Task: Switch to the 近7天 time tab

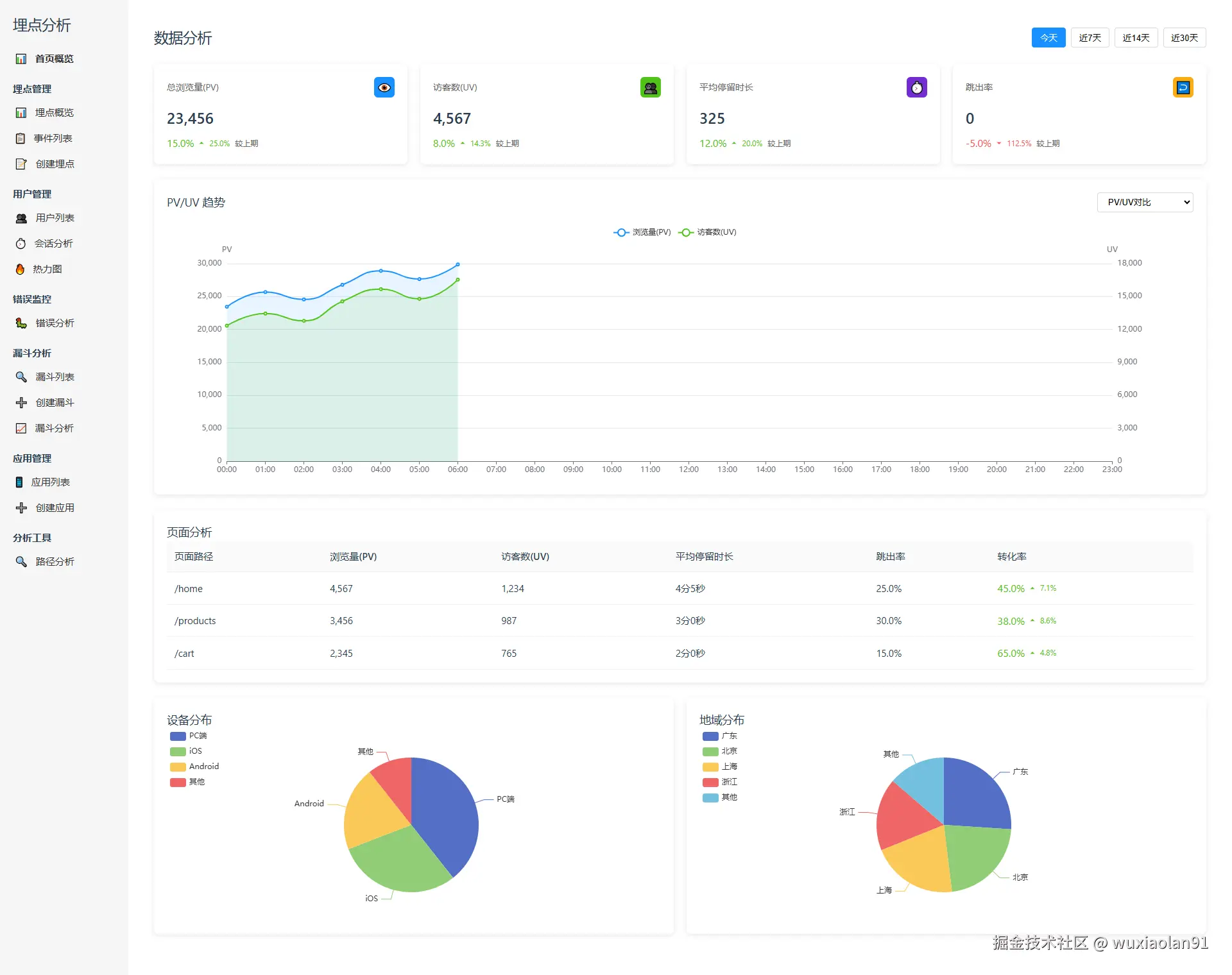Action: (x=1090, y=37)
